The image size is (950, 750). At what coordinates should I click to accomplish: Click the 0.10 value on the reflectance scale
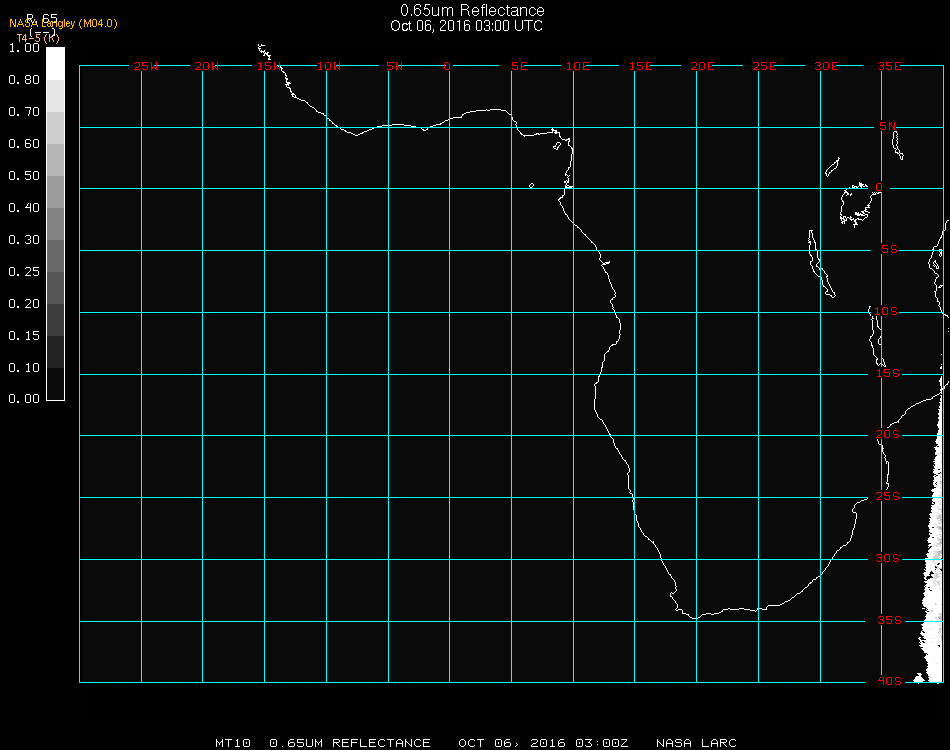[x=24, y=368]
